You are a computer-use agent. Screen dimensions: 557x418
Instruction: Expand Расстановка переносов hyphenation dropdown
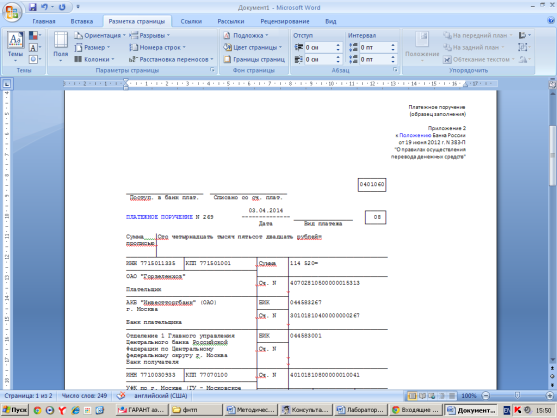point(171,59)
